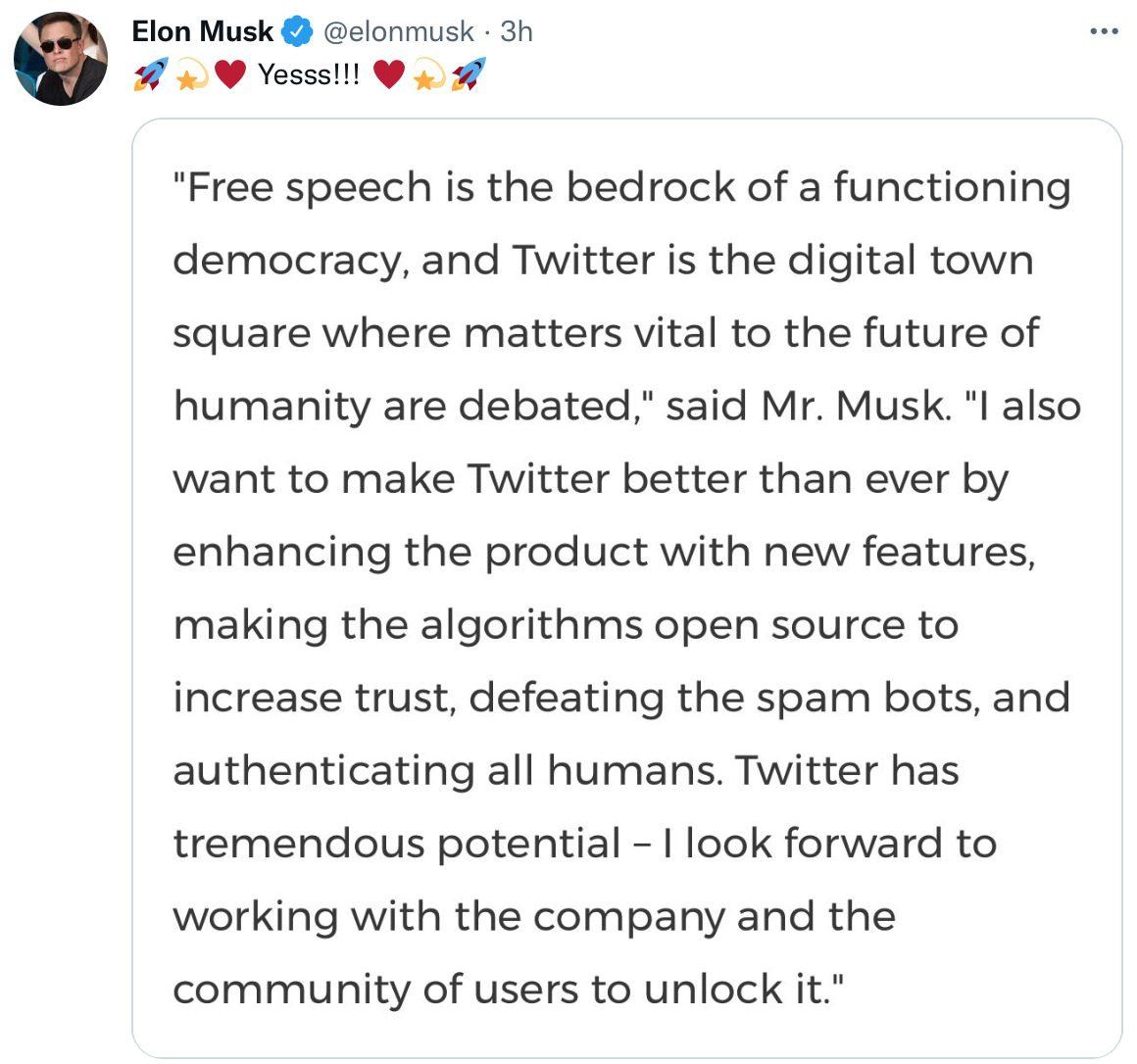Click the red heart emoji after Yesss!!!
The image size is (1137, 1064).
click(389, 75)
